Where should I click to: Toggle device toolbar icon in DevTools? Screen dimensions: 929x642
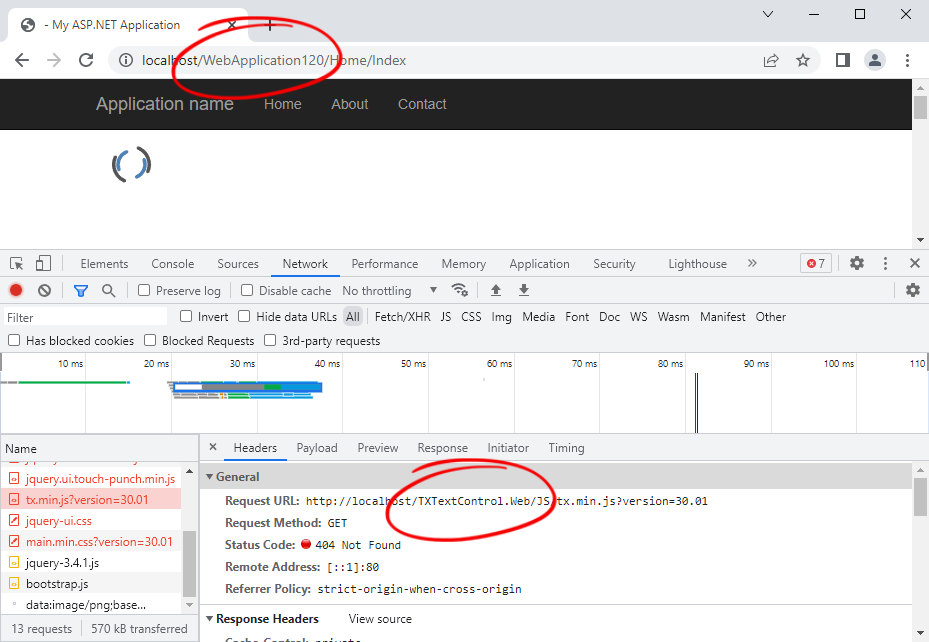click(43, 264)
